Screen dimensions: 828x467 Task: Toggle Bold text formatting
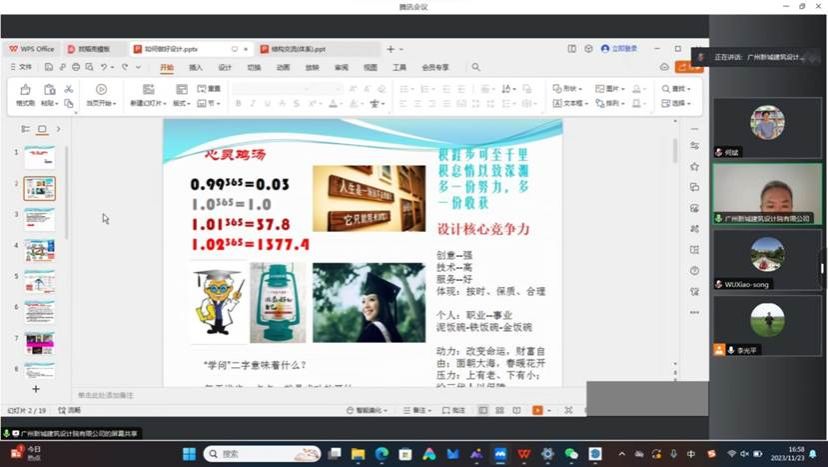[239, 103]
